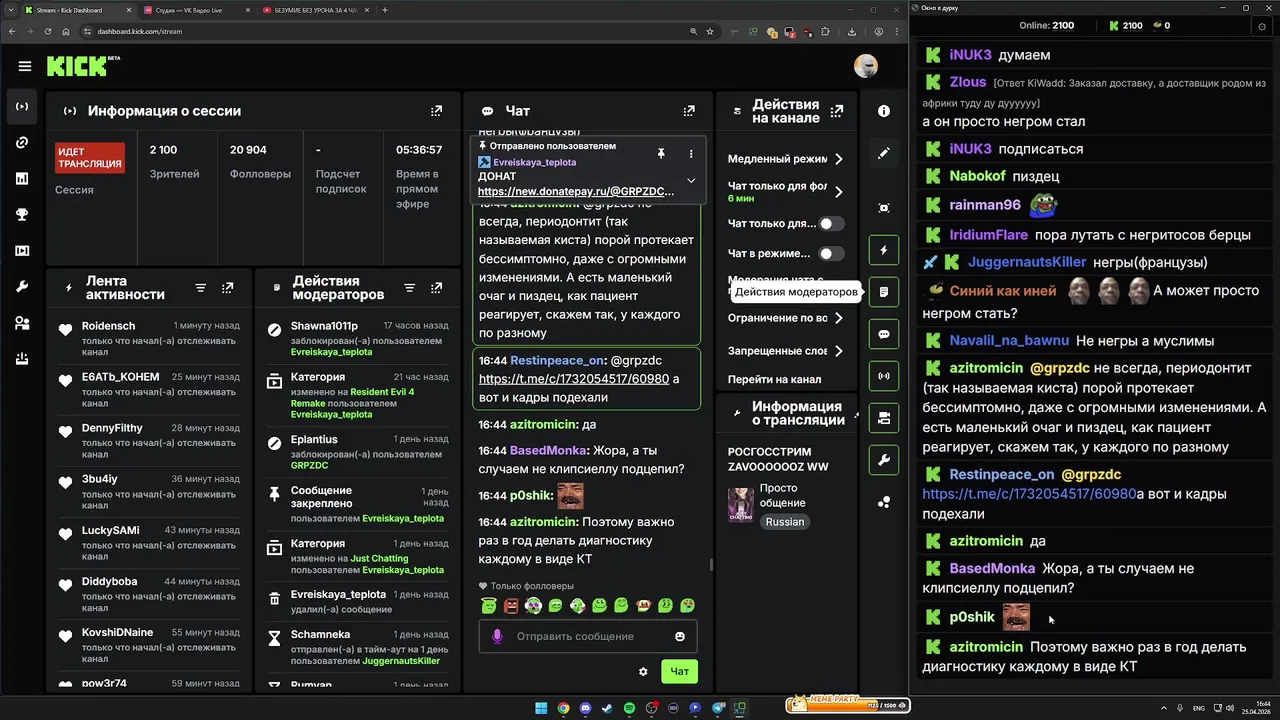
Task: Click the Meme Party doge progress bar widget
Action: (x=847, y=705)
